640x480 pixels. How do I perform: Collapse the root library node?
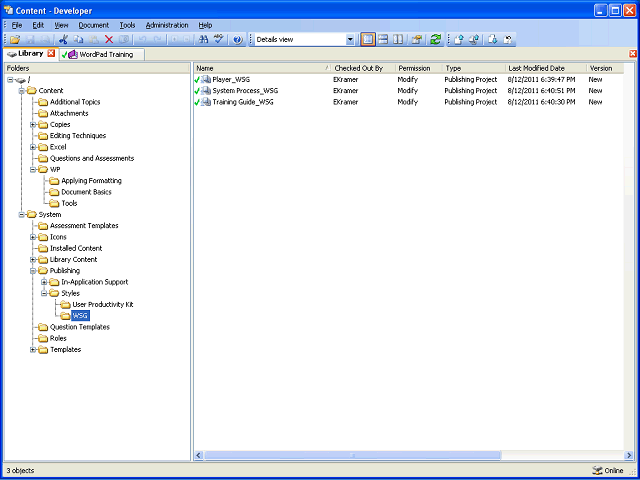click(x=10, y=80)
